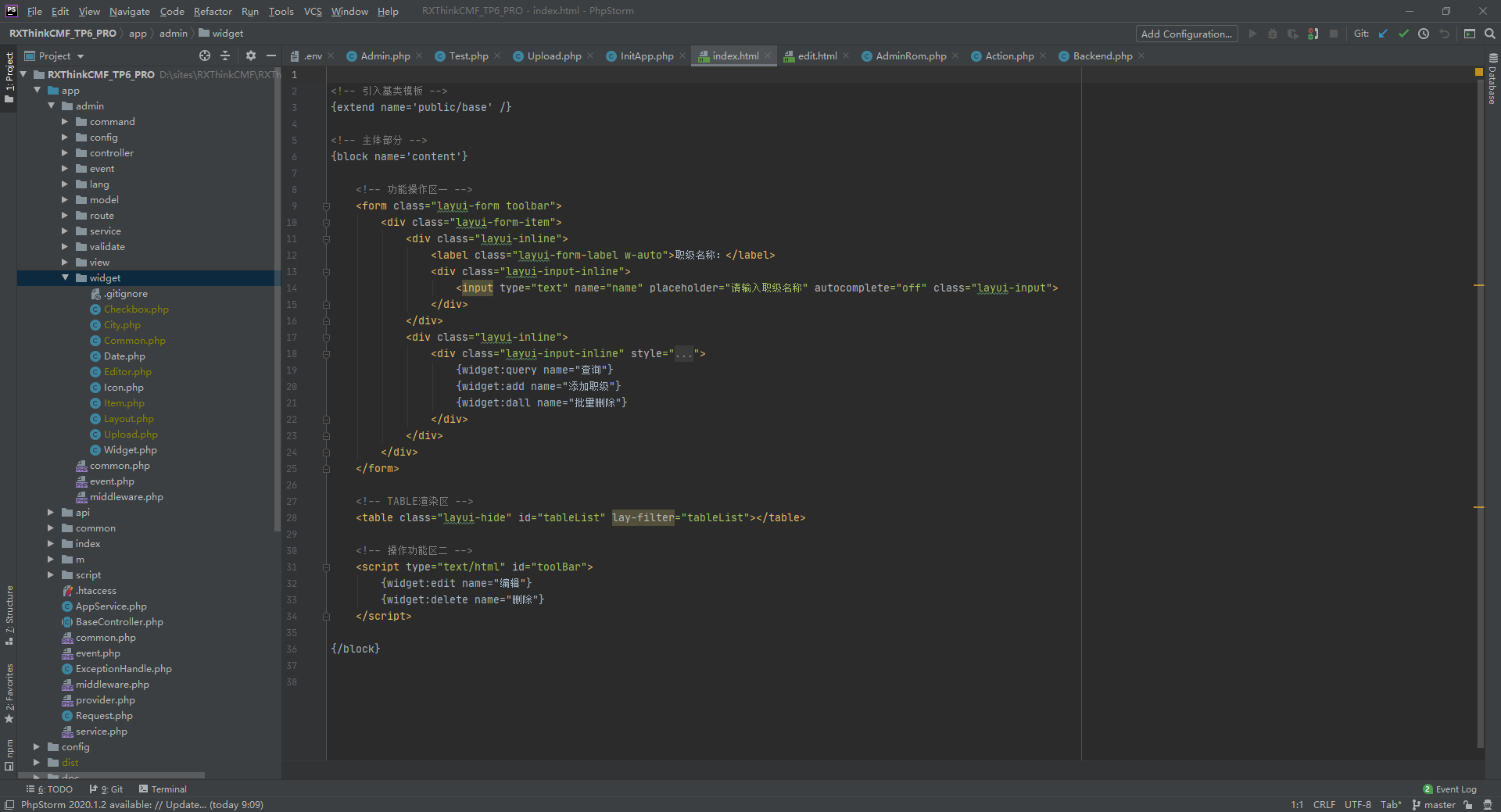Click Add Configuration button
This screenshot has width=1501, height=812.
point(1186,34)
